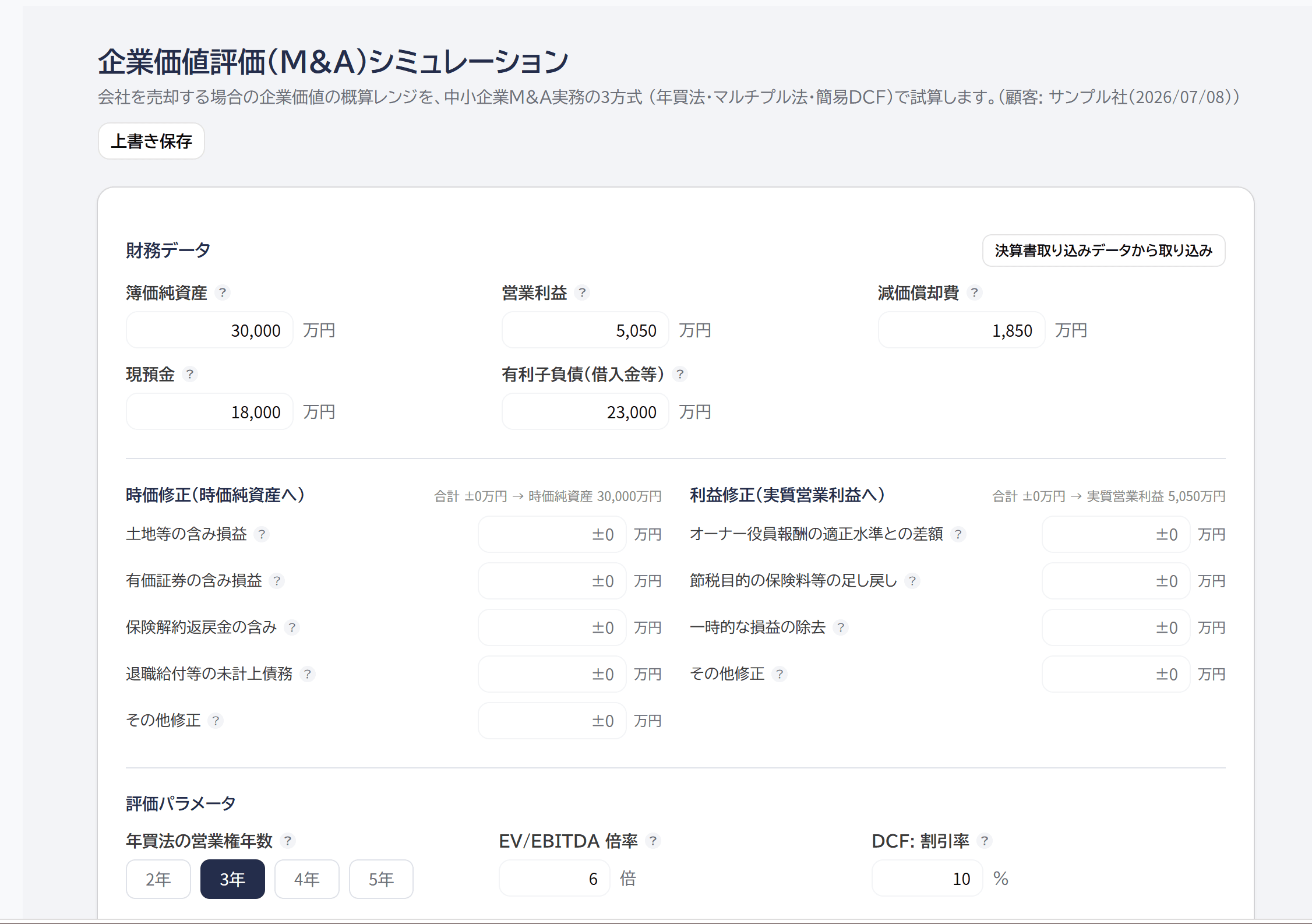This screenshot has height=924, width=1312.
Task: Focus the 保険解約返戻金の含み amount field
Action: 552,627
